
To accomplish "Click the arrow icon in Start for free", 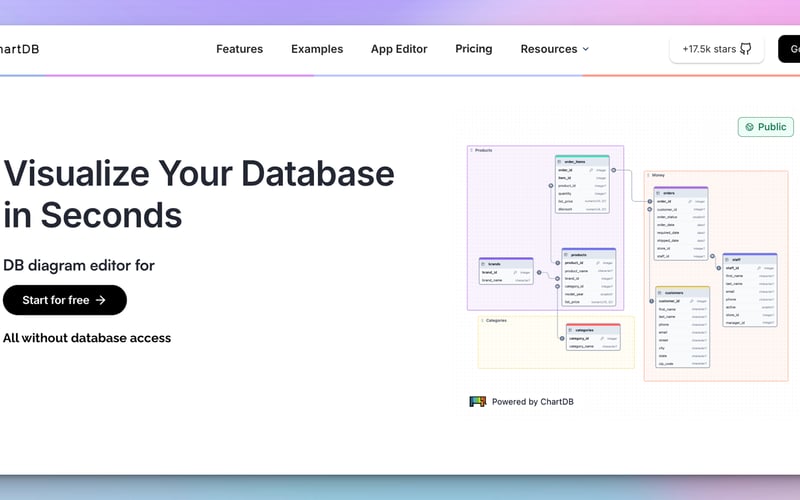I will [x=101, y=300].
